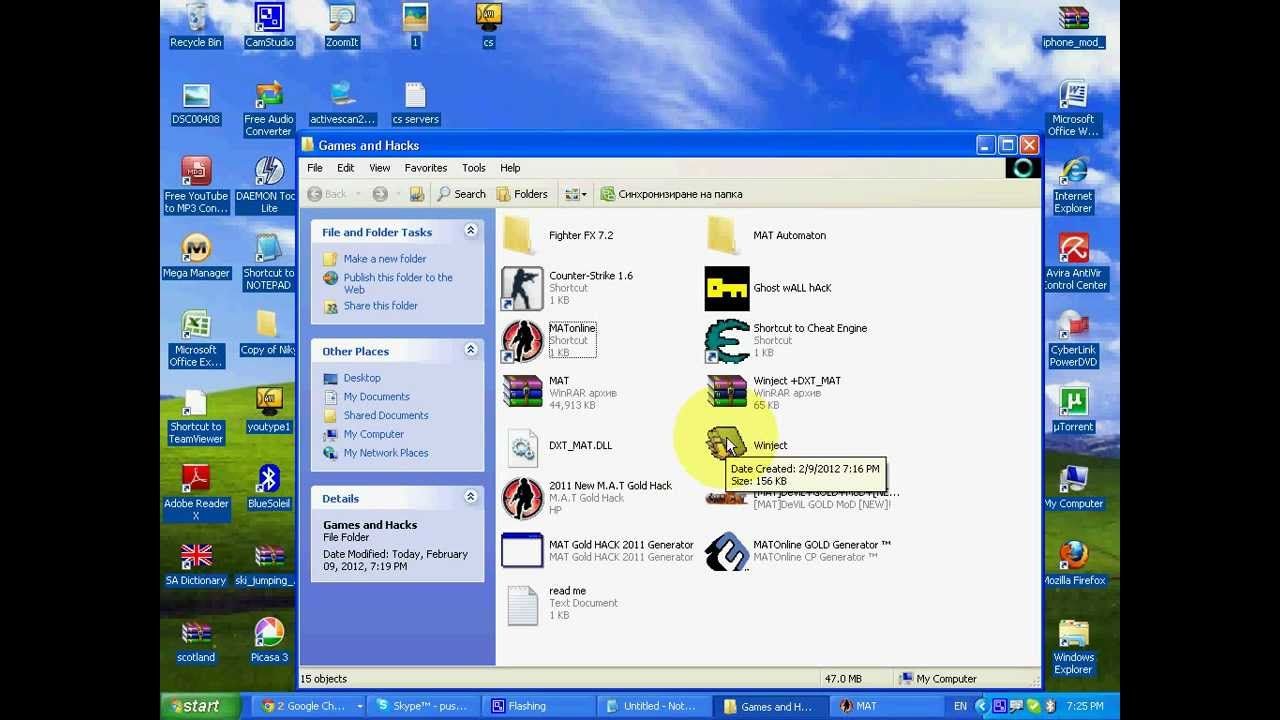Select the Ghost wALL hAcK icon
1280x720 pixels.
point(727,288)
